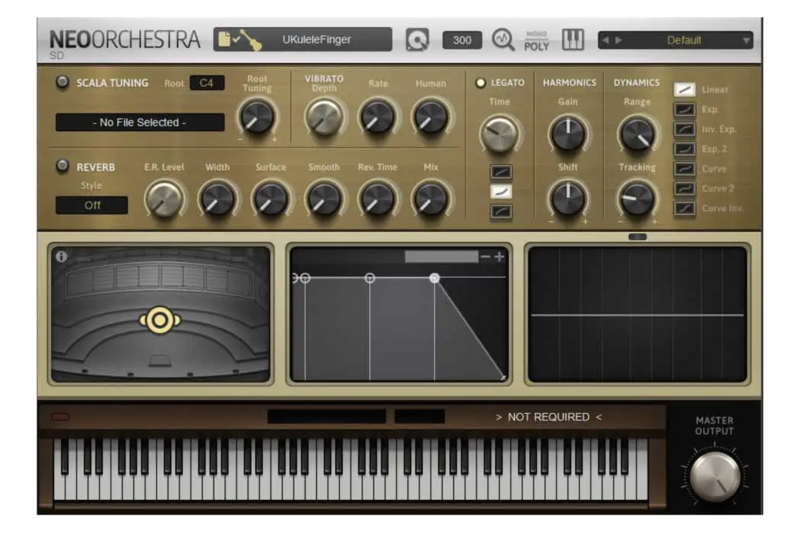Image resolution: width=800 pixels, height=533 pixels.
Task: Click the magnifier waveform icon
Action: coord(504,40)
